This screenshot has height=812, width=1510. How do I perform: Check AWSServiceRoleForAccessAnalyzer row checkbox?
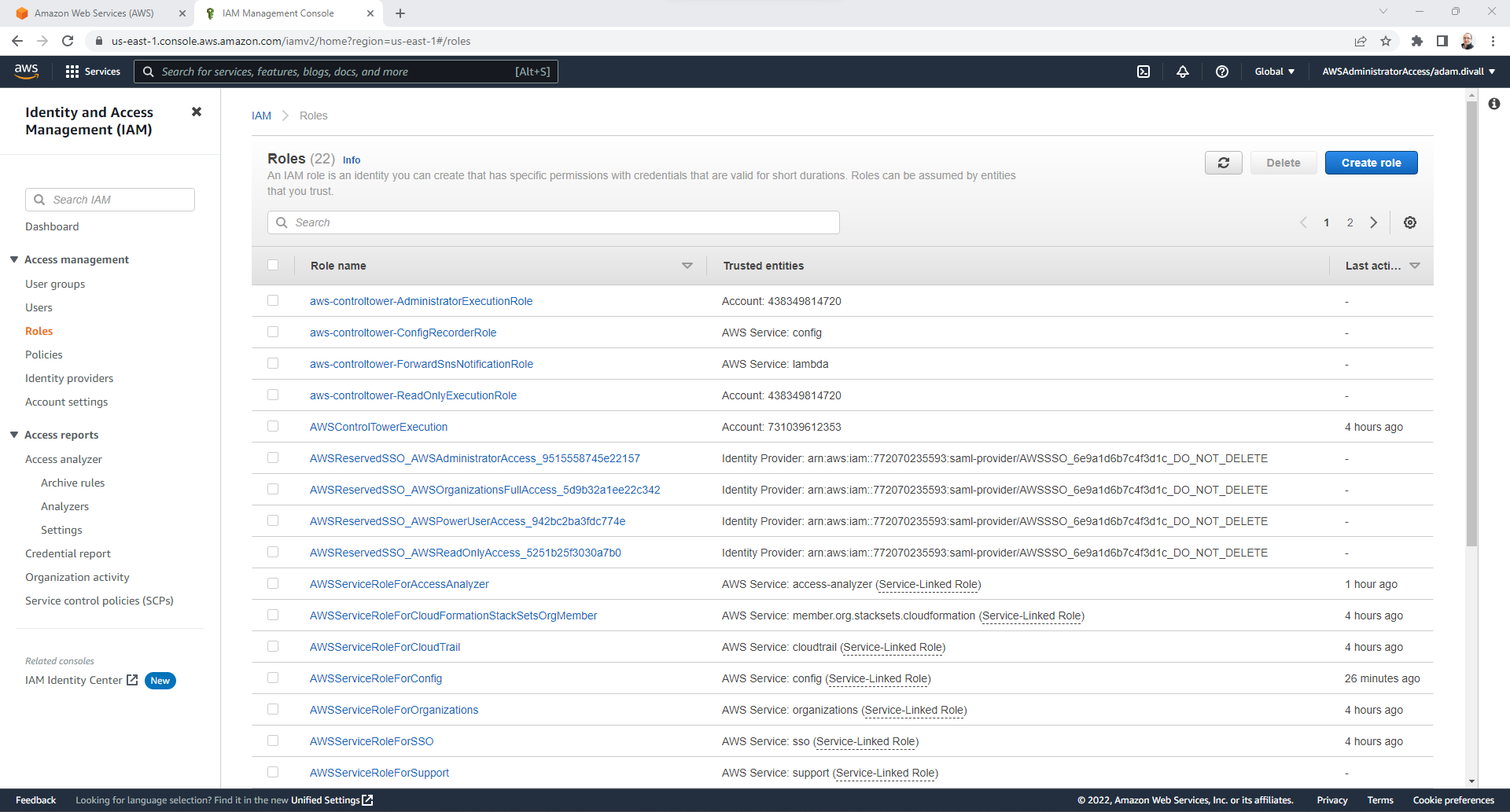pos(273,583)
